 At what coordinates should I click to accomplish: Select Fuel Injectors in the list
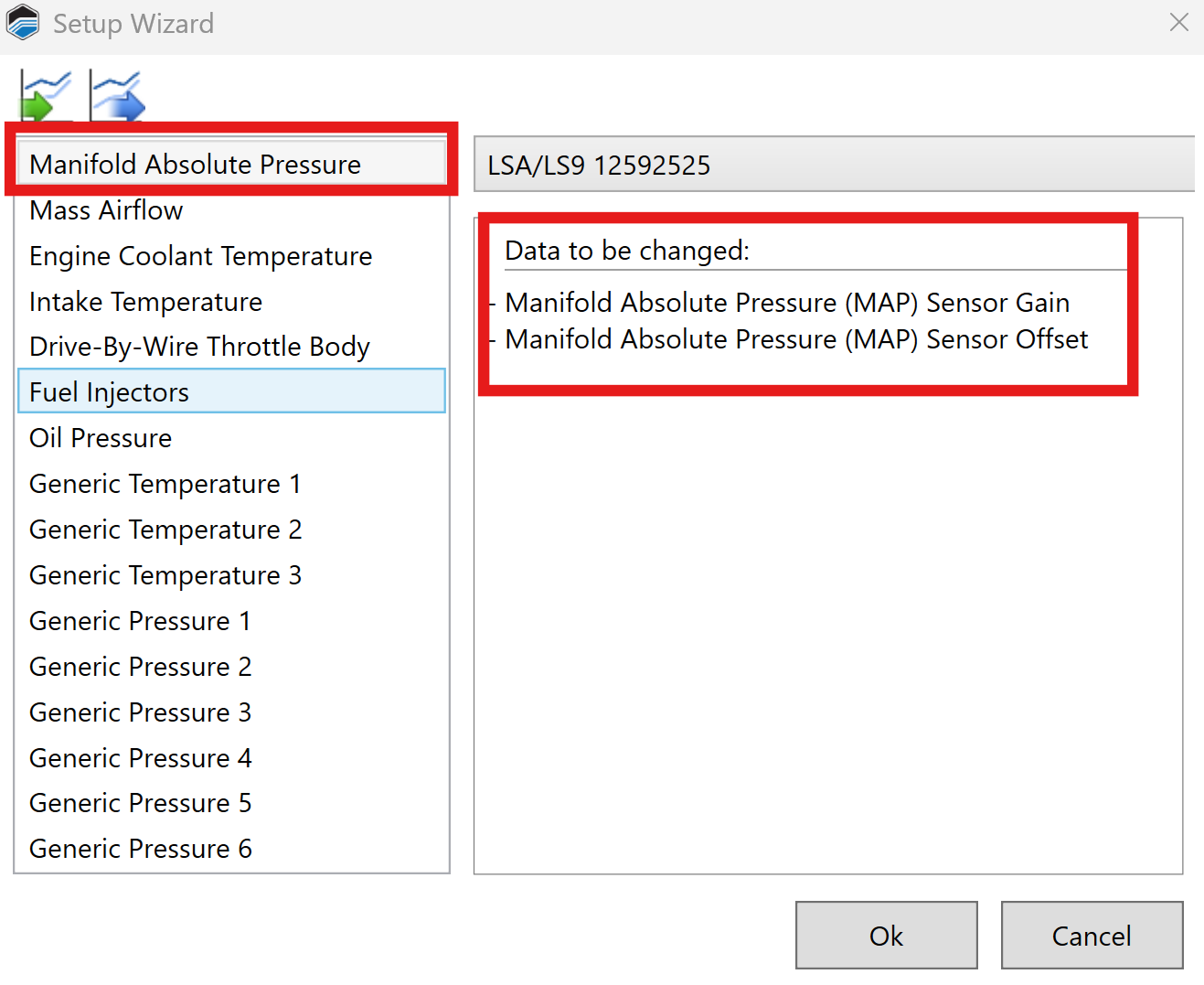point(109,392)
